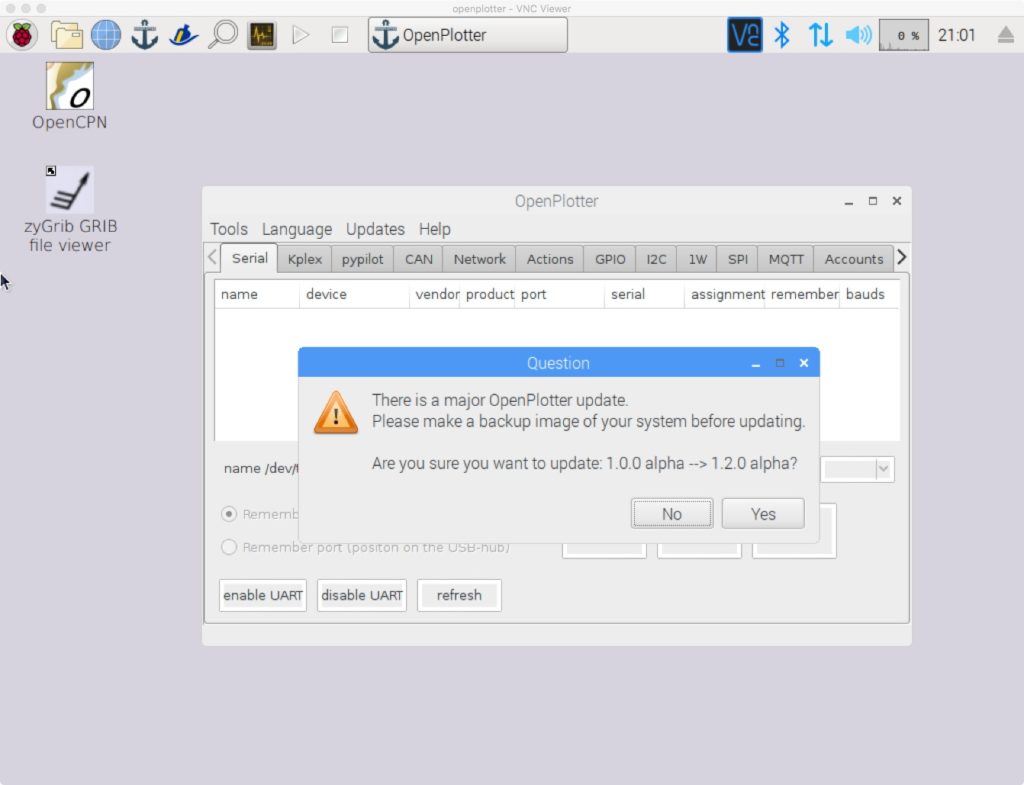Click the volume speaker icon
This screenshot has width=1024, height=785.
point(858,36)
